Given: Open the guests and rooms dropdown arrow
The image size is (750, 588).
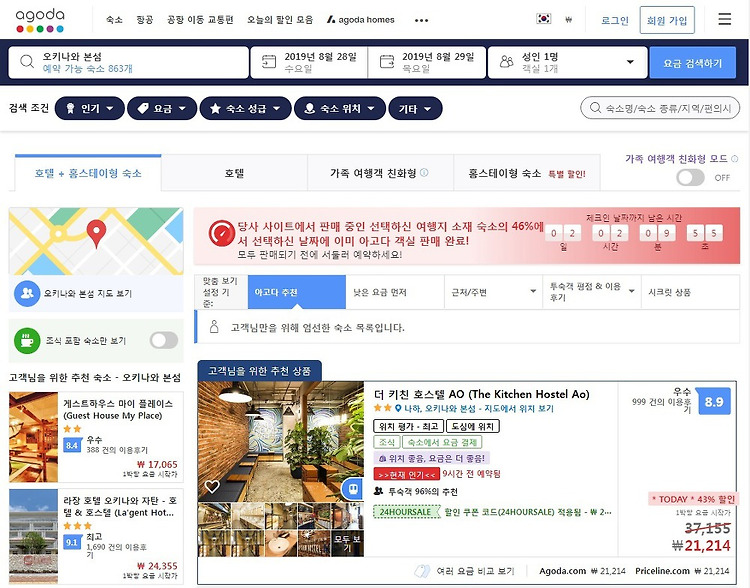Looking at the screenshot, I should (x=630, y=62).
